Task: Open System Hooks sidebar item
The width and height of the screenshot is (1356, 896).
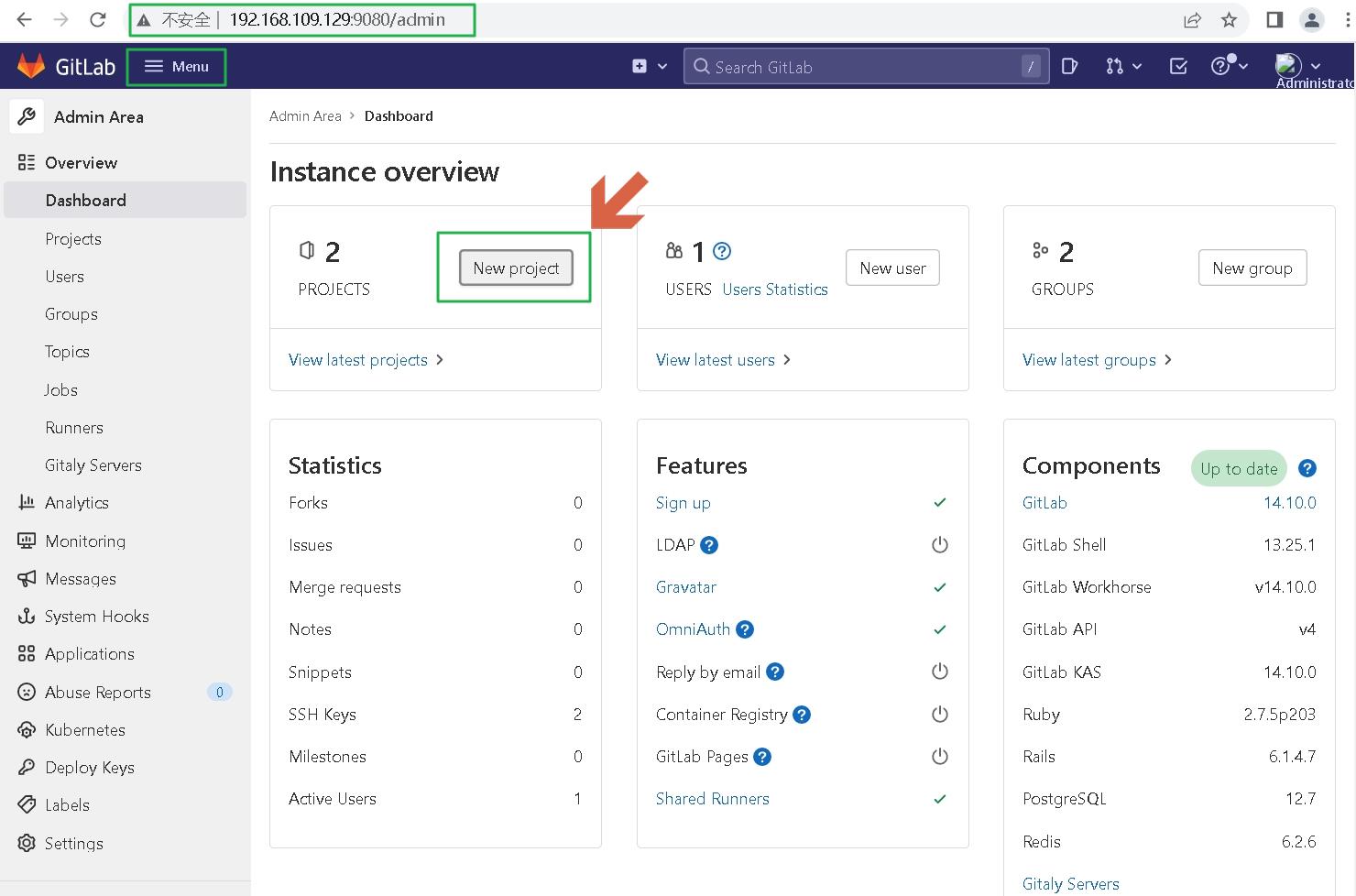Action: coord(96,616)
